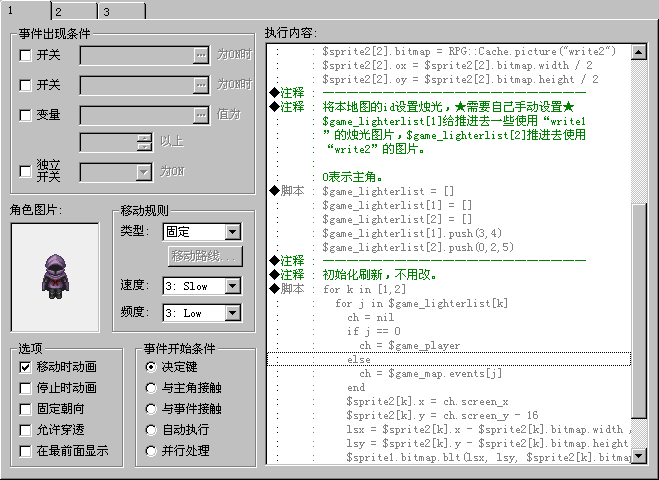659x480 pixels.
Task: Open the first switch selector ellipsis button
Action: (201, 55)
